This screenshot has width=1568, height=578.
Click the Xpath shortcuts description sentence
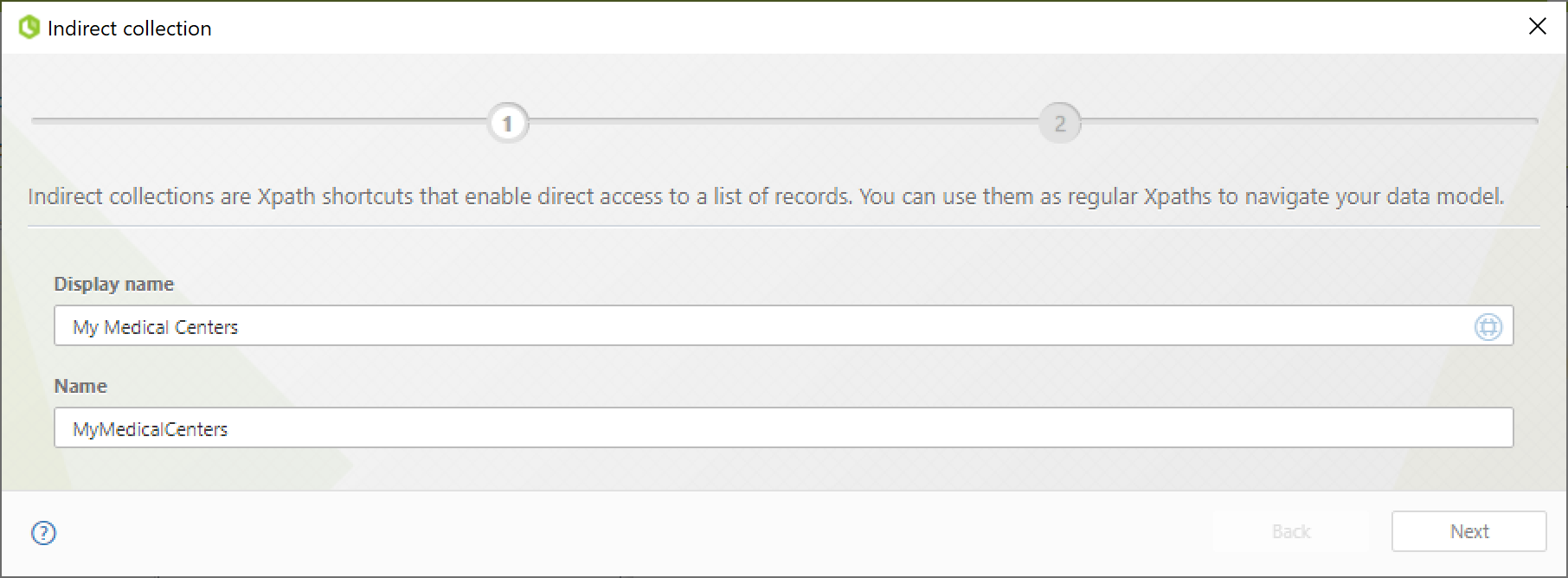point(766,196)
